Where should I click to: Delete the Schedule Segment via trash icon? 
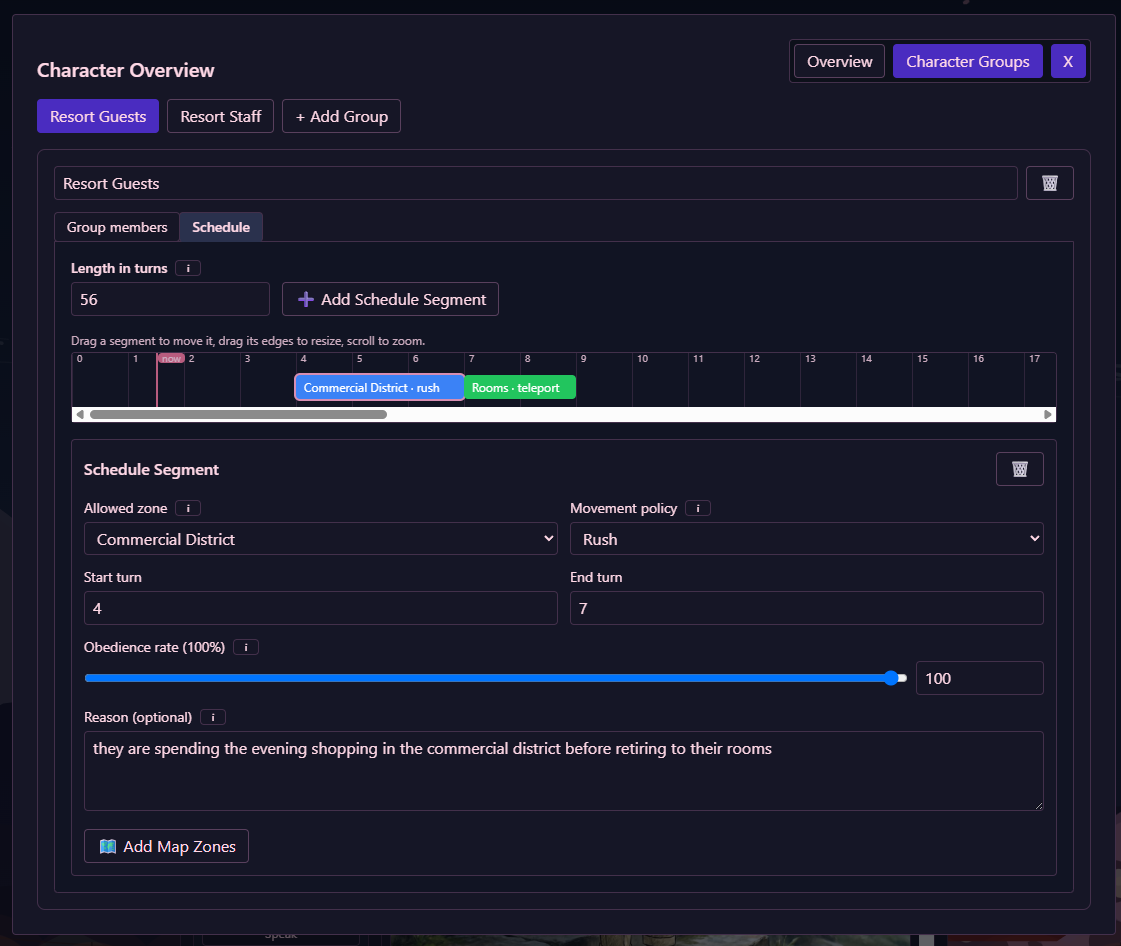tap(1019, 469)
